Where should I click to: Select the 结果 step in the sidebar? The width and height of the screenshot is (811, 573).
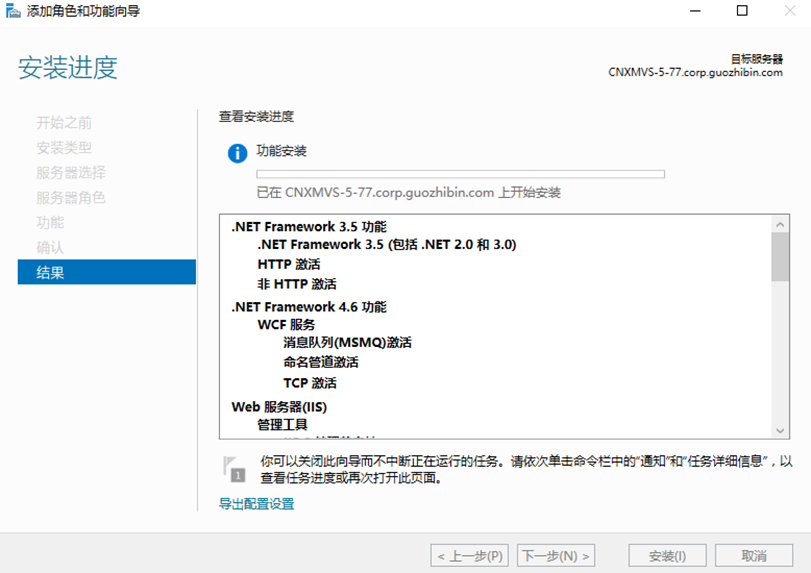(107, 272)
